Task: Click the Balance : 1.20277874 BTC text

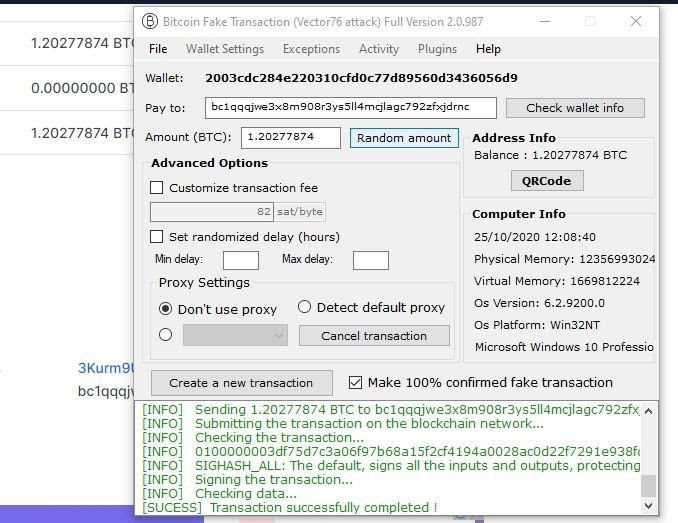Action: coord(550,155)
